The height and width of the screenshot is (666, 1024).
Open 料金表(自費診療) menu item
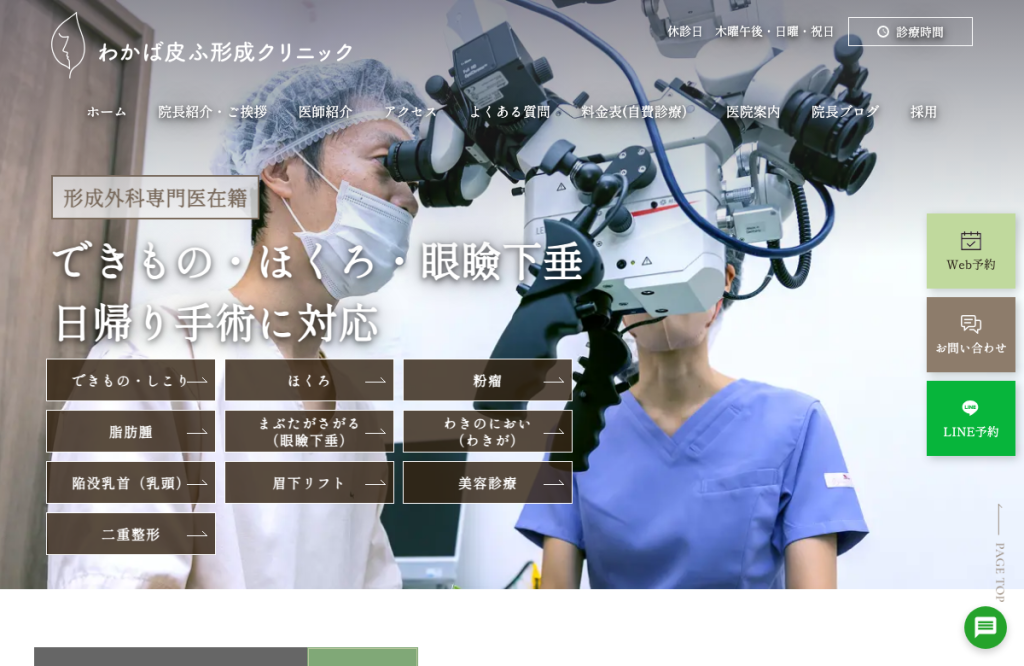coord(634,112)
